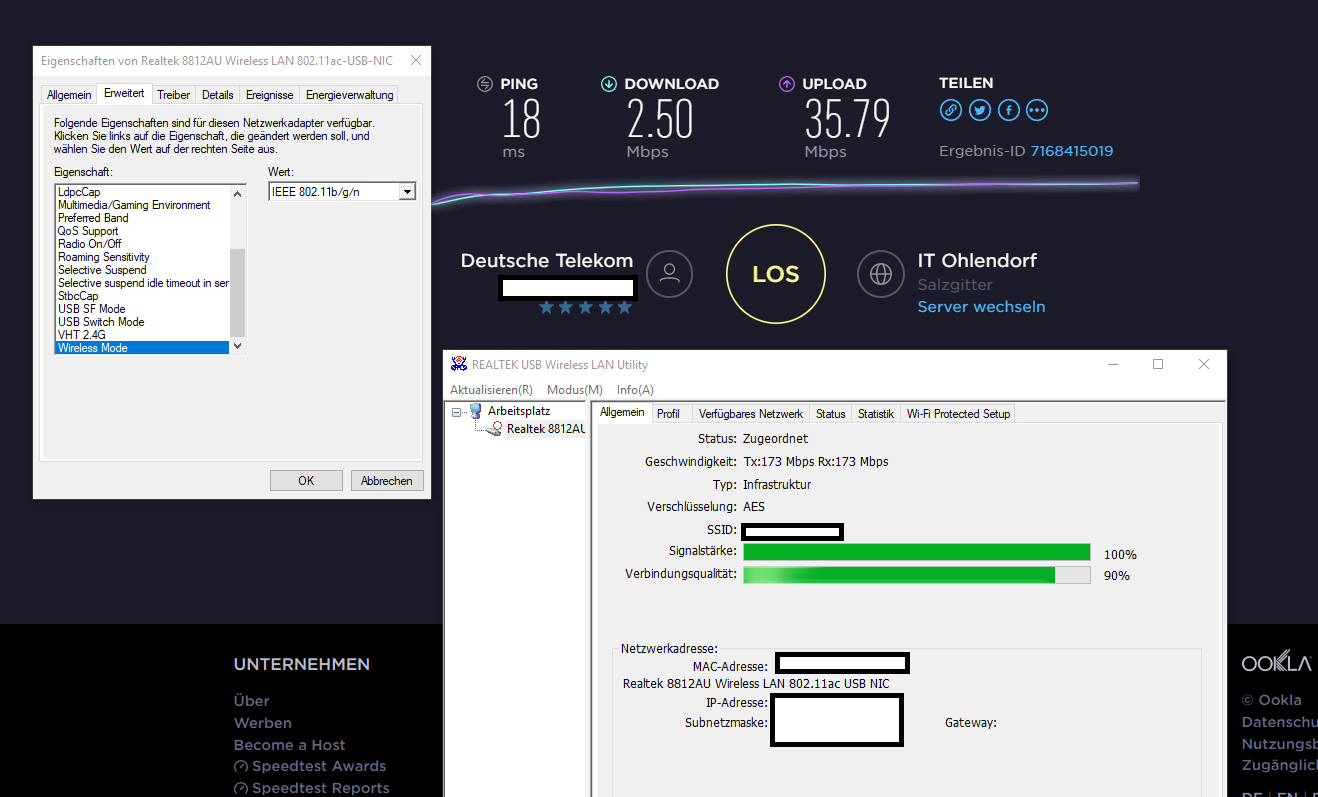1318x797 pixels.
Task: Select the Multimedia/Gaming Environment property
Action: click(142, 205)
